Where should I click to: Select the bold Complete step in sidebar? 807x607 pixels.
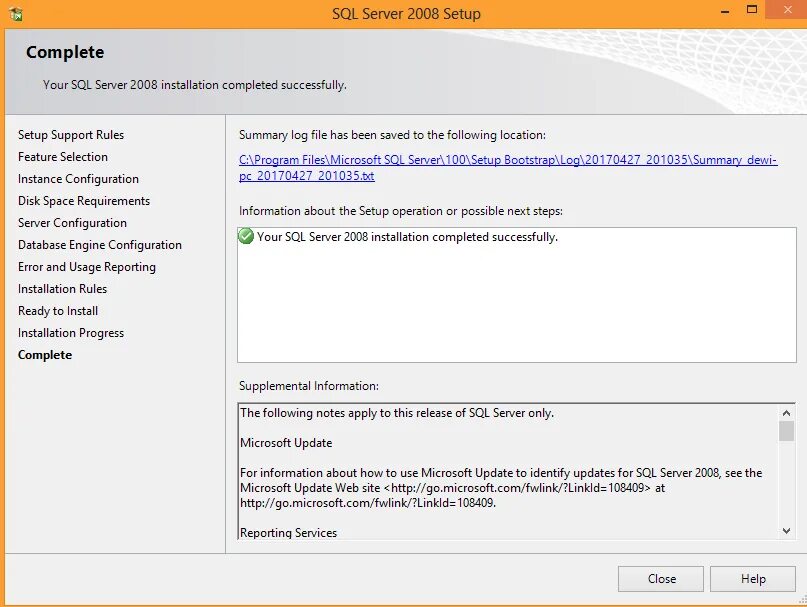point(45,355)
